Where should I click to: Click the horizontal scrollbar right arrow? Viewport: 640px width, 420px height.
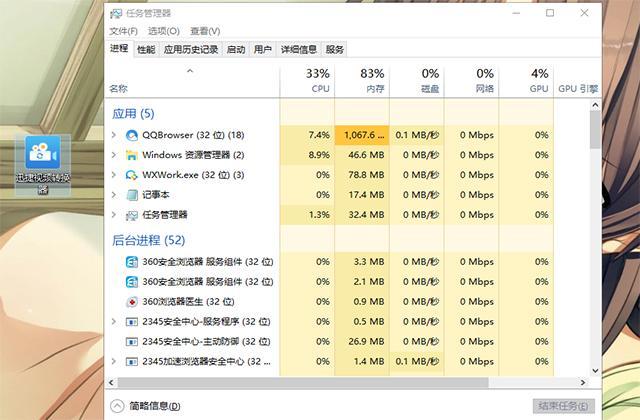point(583,382)
